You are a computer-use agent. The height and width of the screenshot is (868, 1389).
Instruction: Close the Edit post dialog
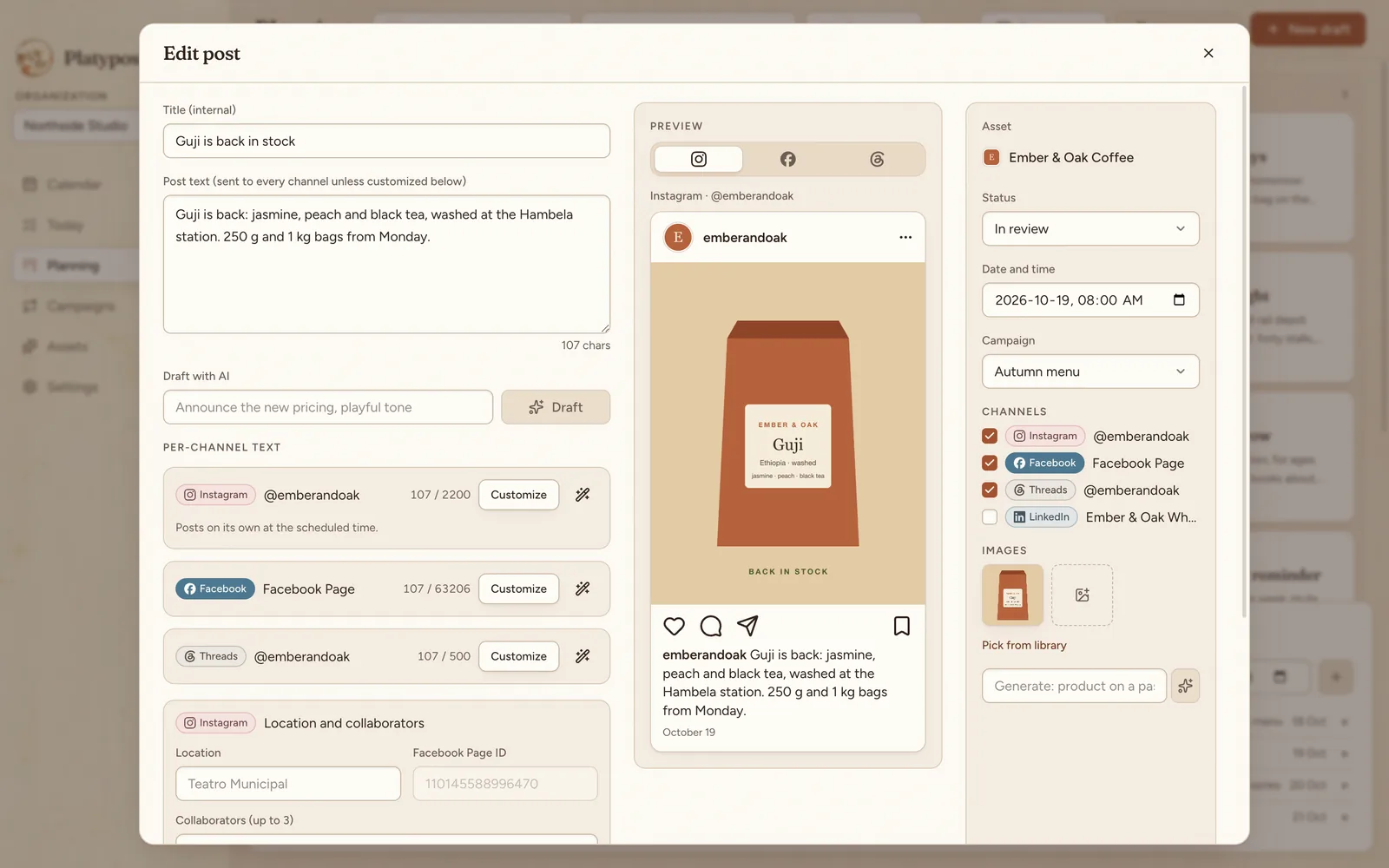1208,53
